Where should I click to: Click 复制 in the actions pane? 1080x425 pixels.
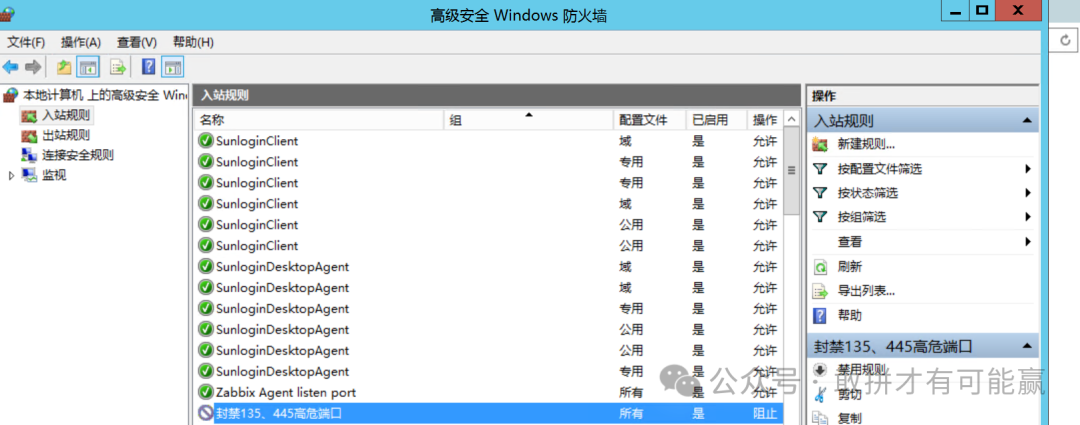[849, 417]
